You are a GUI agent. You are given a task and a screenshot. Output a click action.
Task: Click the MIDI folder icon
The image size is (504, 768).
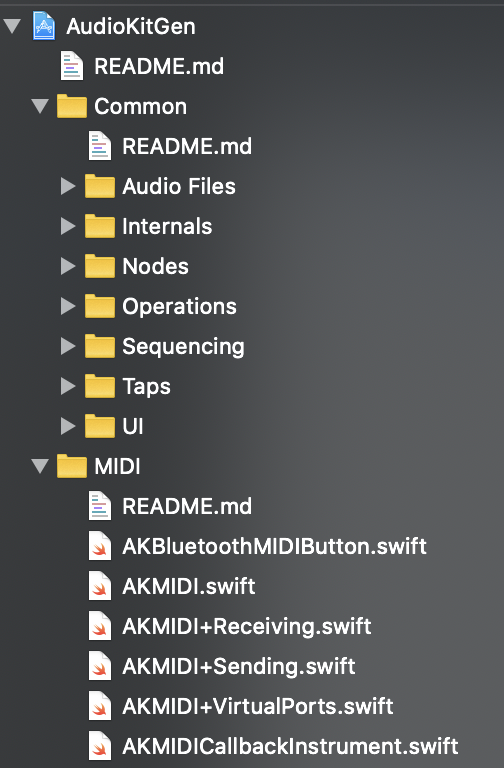click(72, 466)
